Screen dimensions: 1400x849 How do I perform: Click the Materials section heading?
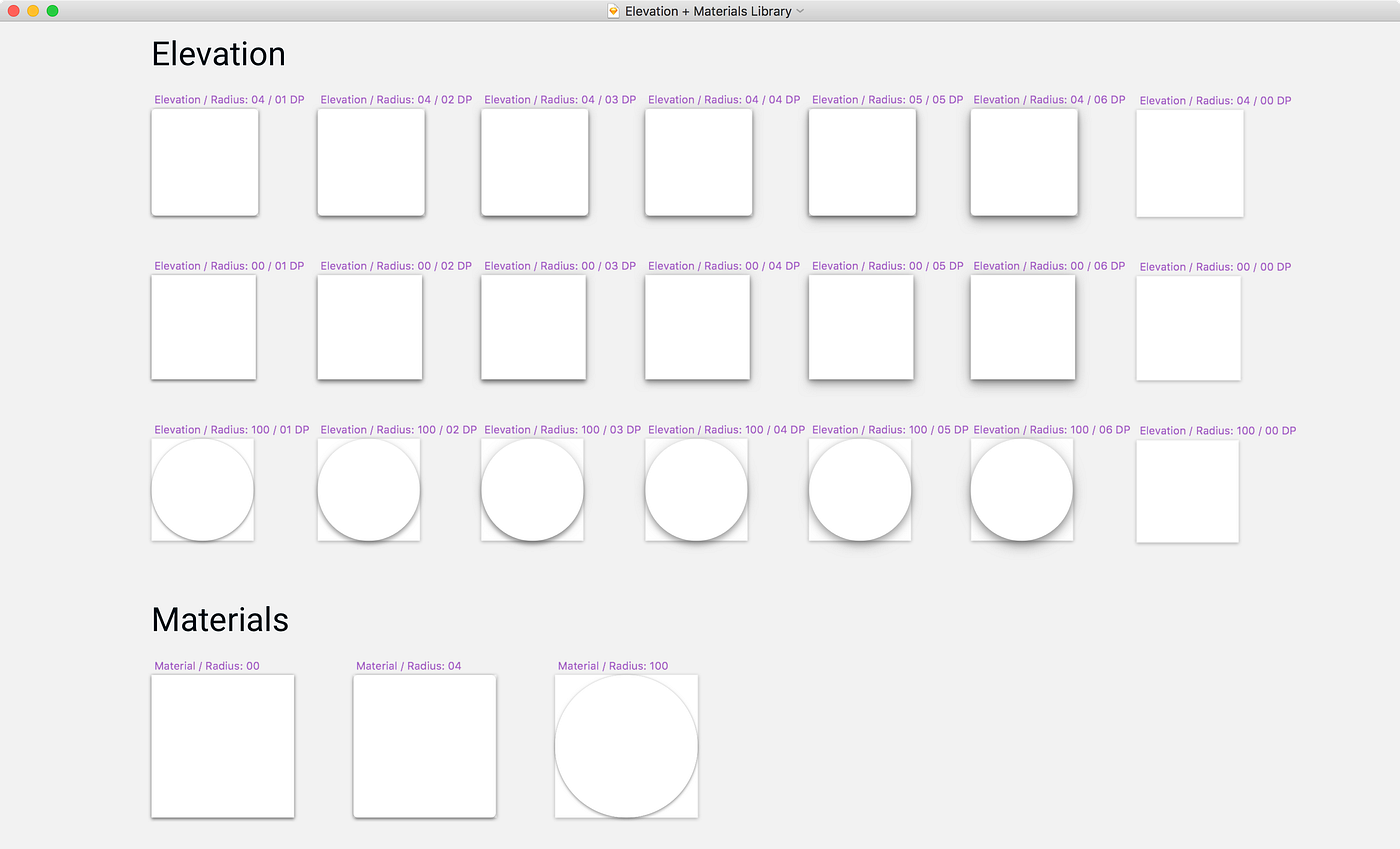tap(219, 619)
